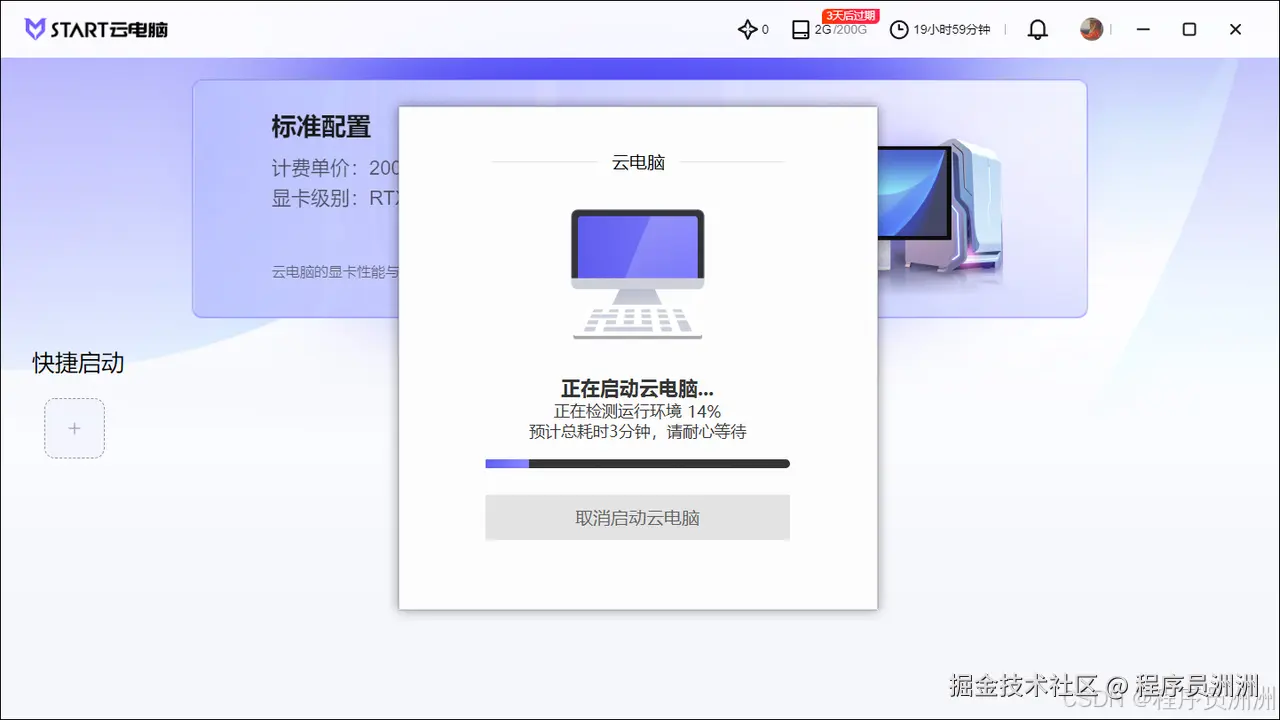Maximize the START window
This screenshot has height=720, width=1280.
(x=1189, y=29)
